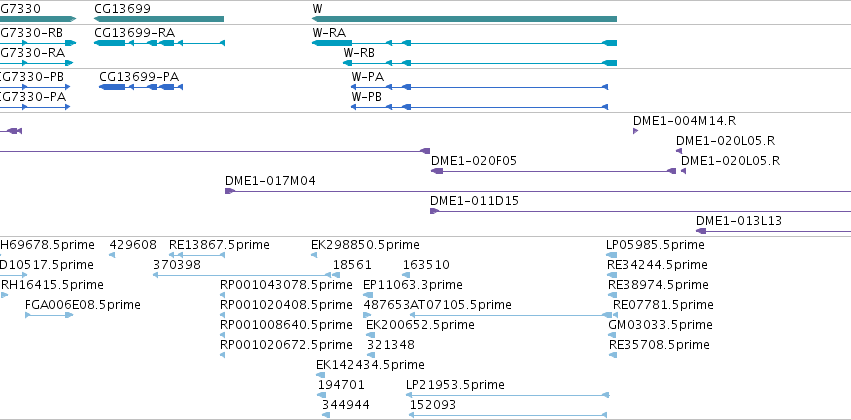Select the W-PB protein label

[366, 97]
